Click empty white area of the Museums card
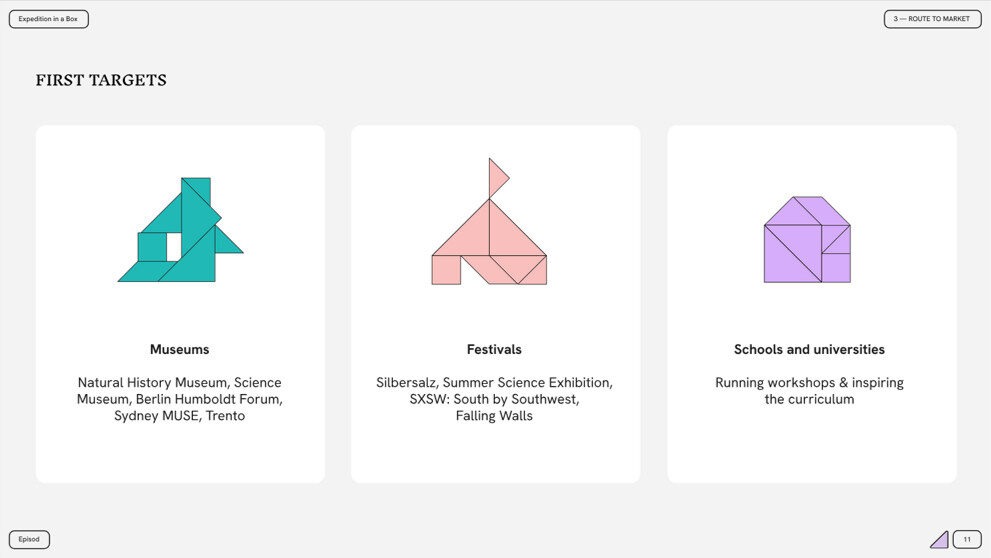Viewport: 991px width, 558px height. click(x=180, y=455)
